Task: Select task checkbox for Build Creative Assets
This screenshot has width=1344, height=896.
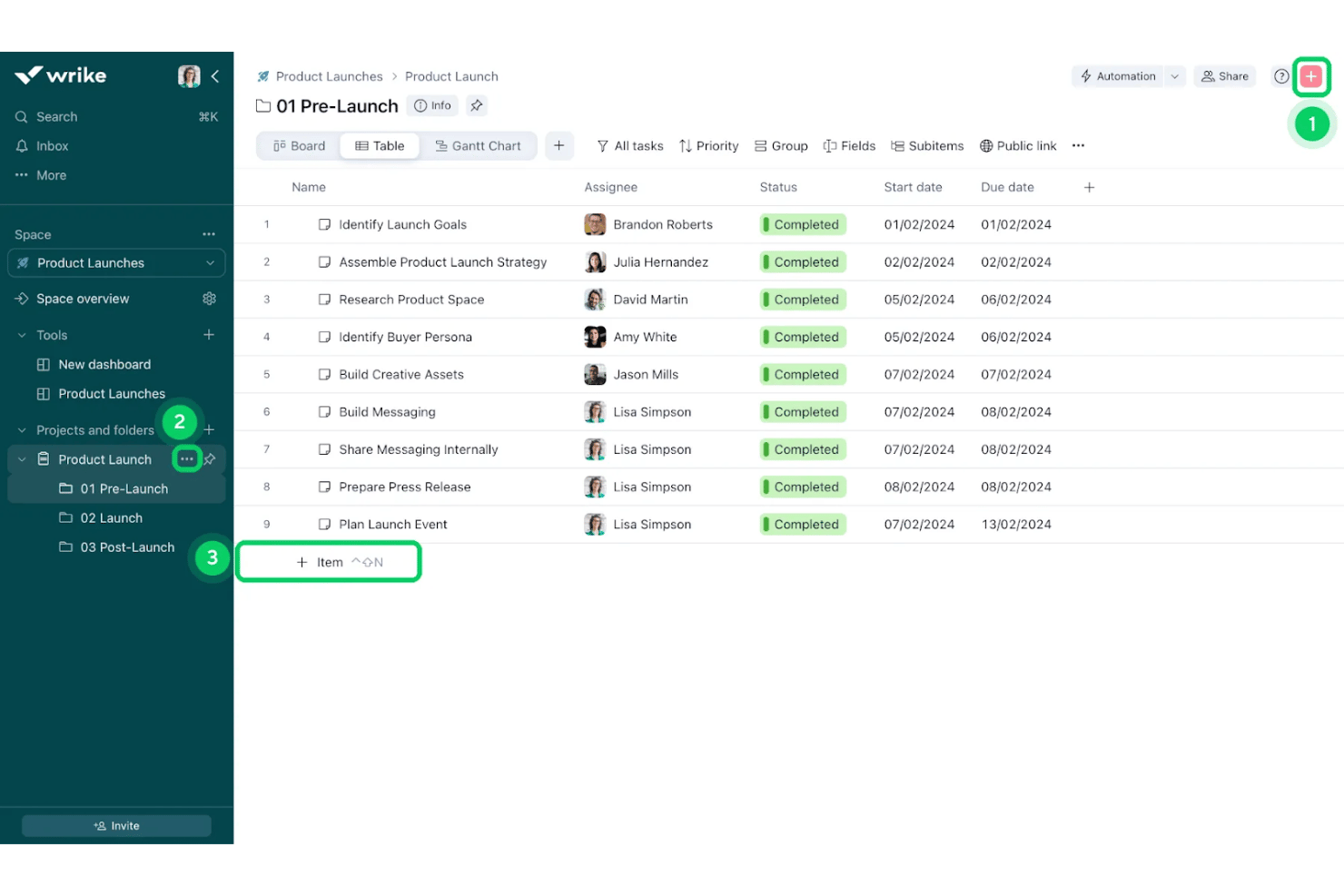Action: point(324,374)
